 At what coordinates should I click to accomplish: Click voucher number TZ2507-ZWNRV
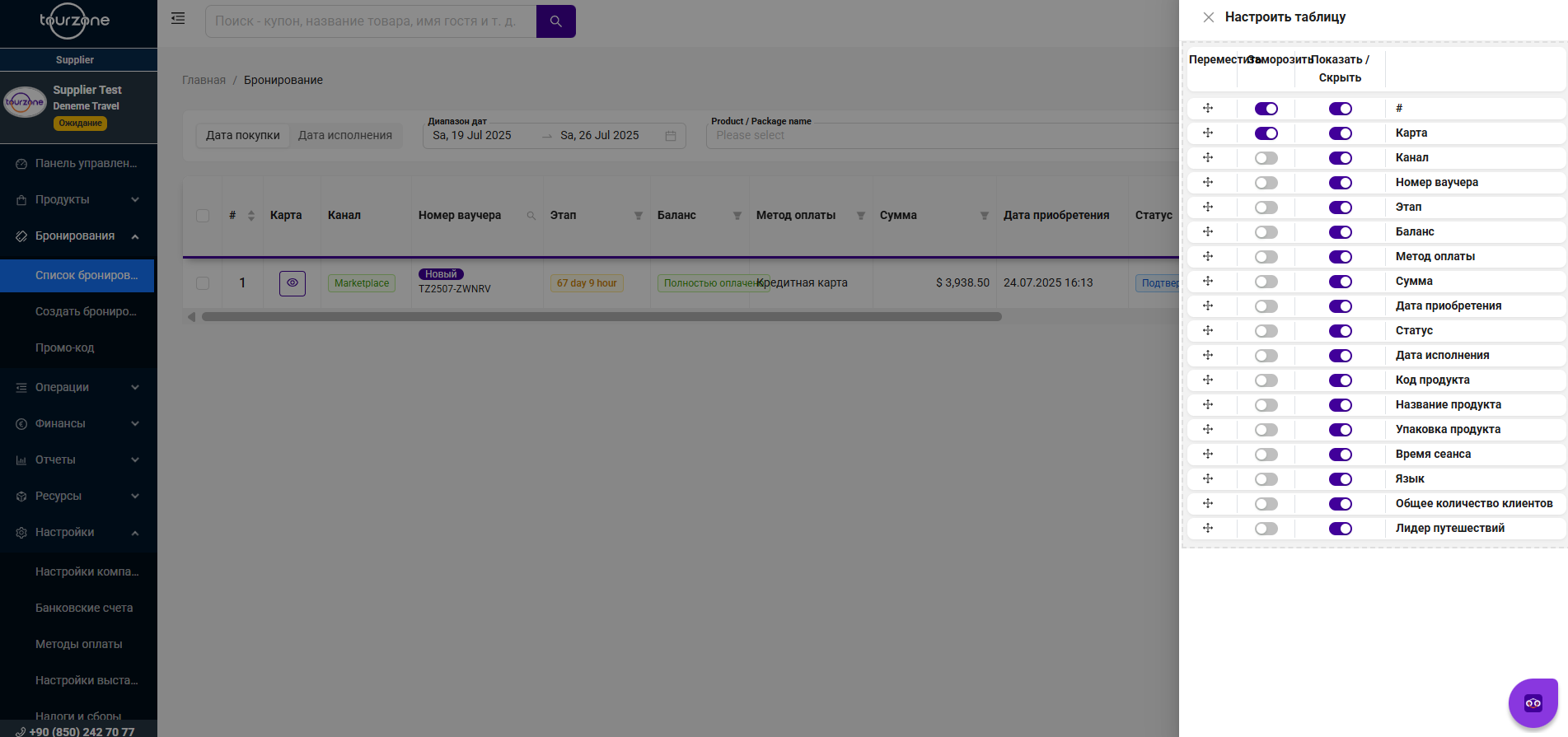coord(455,289)
